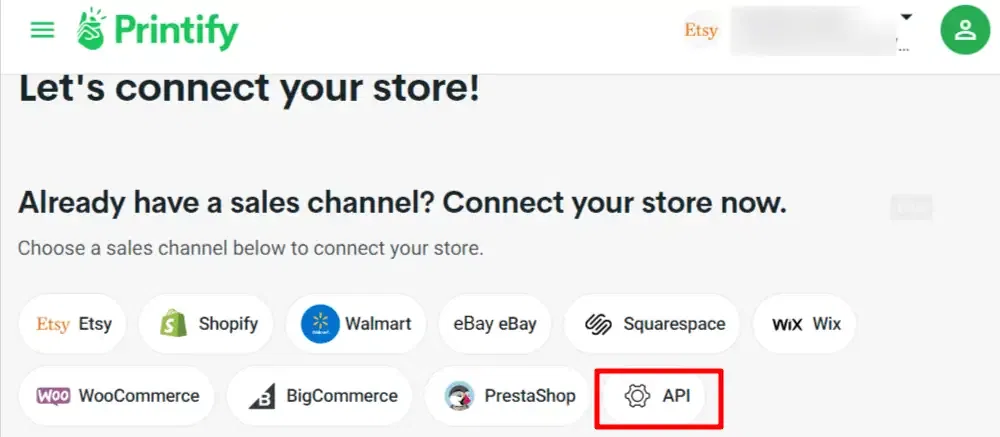Select the Etsy sales channel
This screenshot has height=437, width=1000.
click(75, 324)
